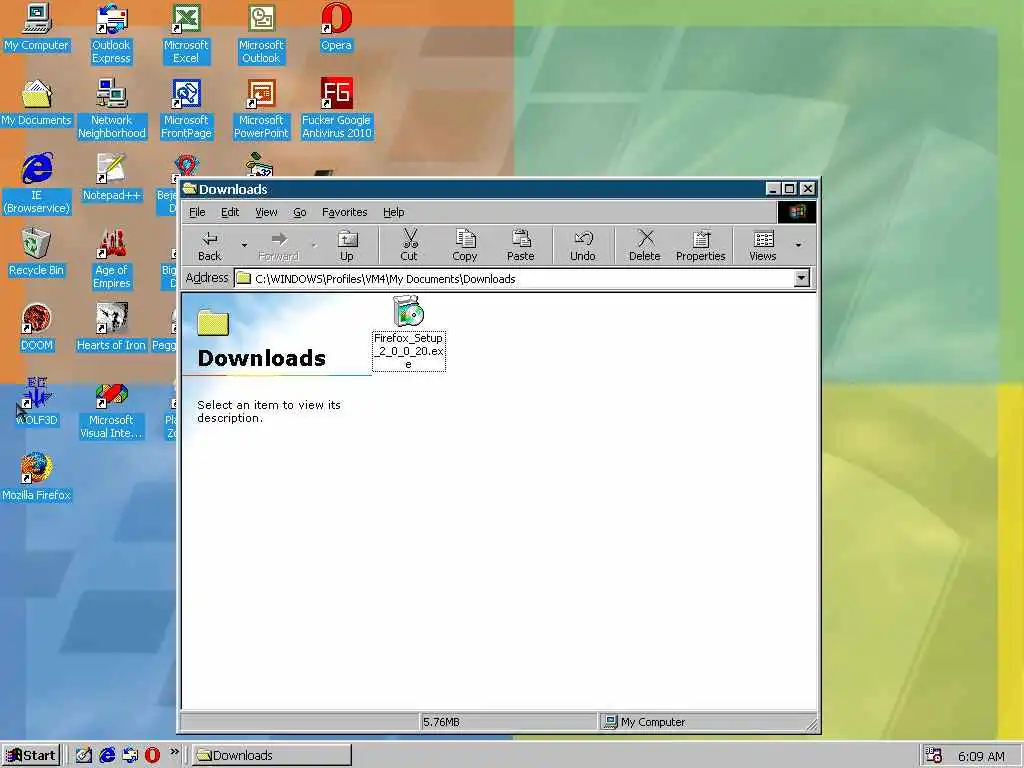Click the Downloads window title bar folder icon
This screenshot has width=1024, height=768.
pyautogui.click(x=190, y=189)
